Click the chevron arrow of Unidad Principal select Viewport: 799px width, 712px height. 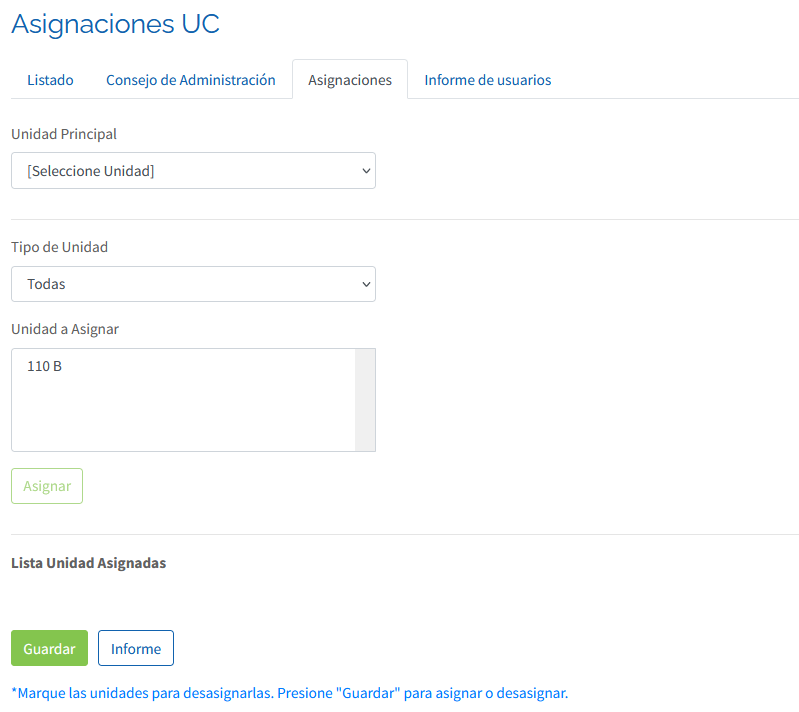[x=366, y=171]
